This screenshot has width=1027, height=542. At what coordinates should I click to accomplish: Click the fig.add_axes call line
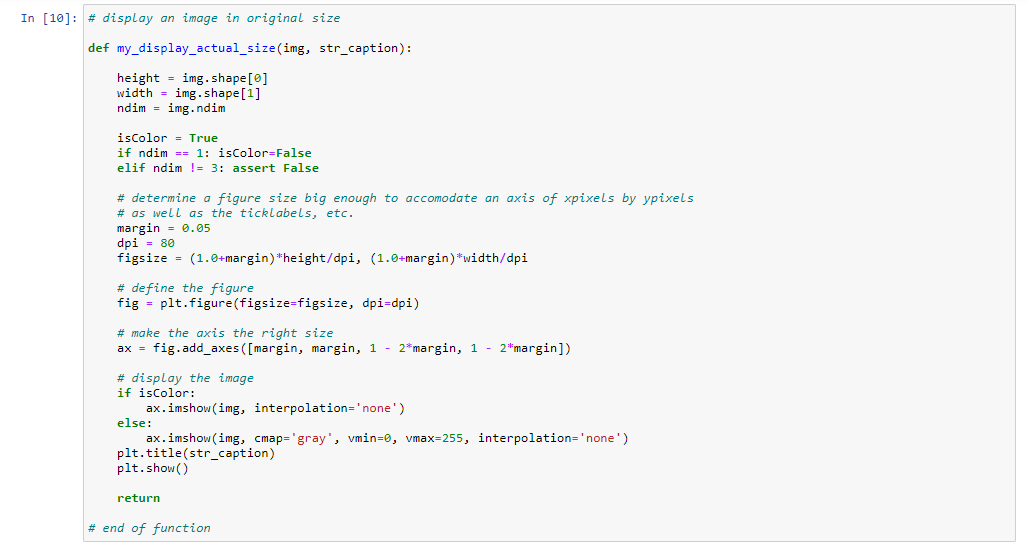coord(344,349)
